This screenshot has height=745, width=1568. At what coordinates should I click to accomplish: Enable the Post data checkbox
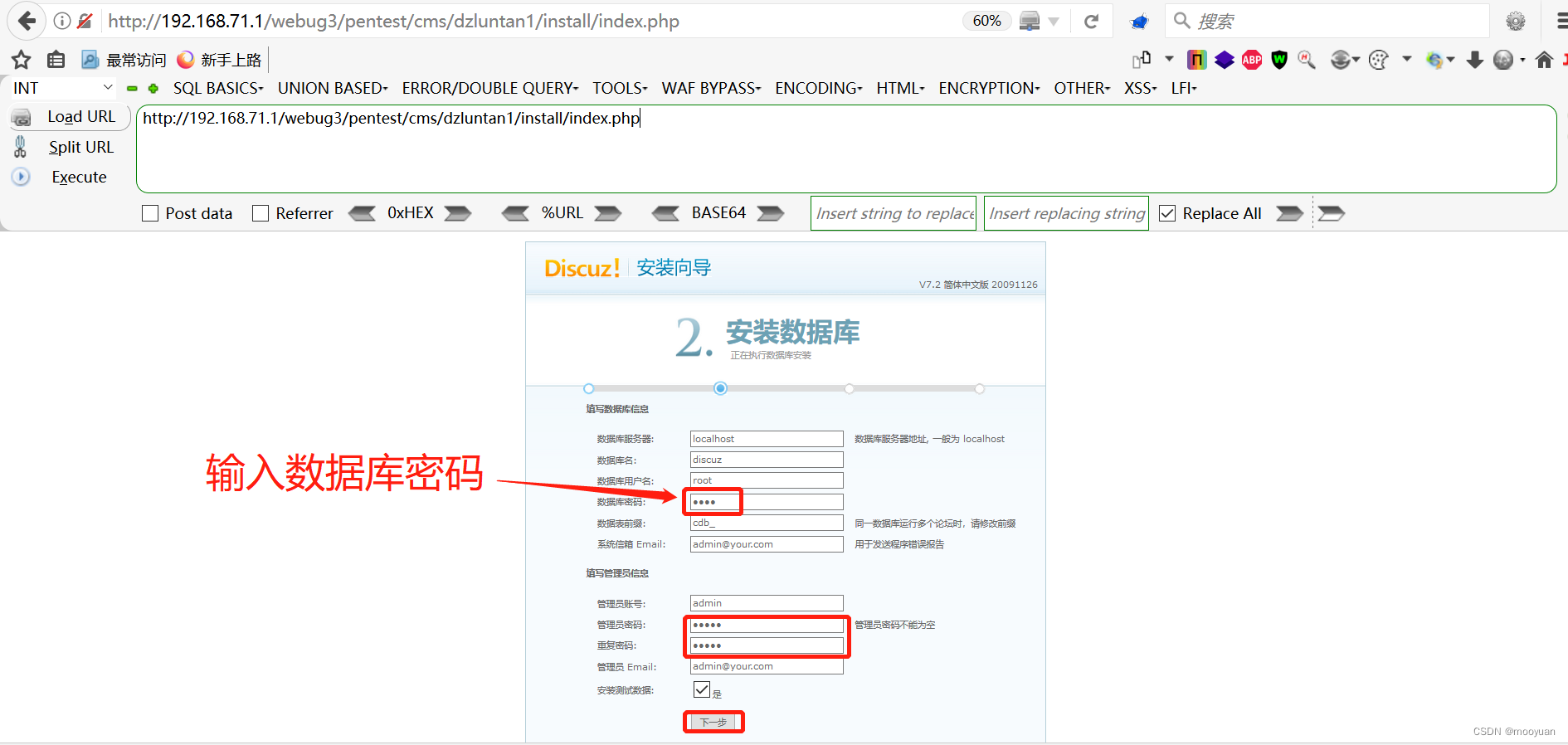point(150,213)
